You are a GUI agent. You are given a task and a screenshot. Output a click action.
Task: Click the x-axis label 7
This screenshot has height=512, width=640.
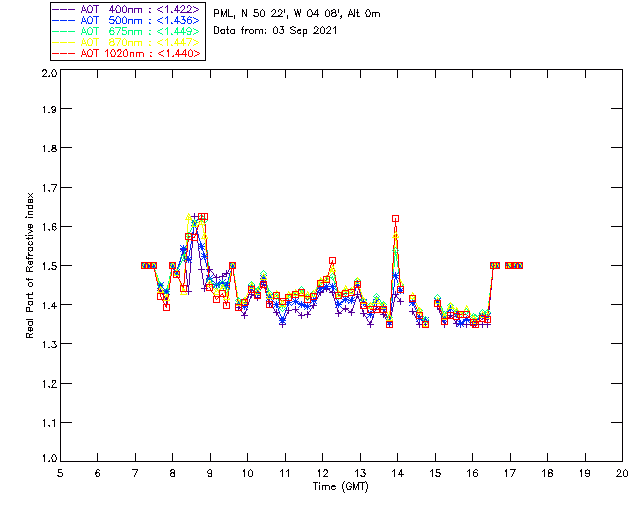(135, 473)
